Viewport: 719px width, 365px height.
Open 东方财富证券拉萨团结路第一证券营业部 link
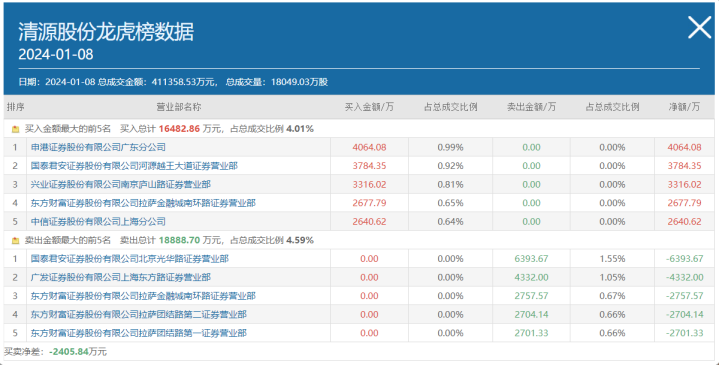tap(138, 333)
